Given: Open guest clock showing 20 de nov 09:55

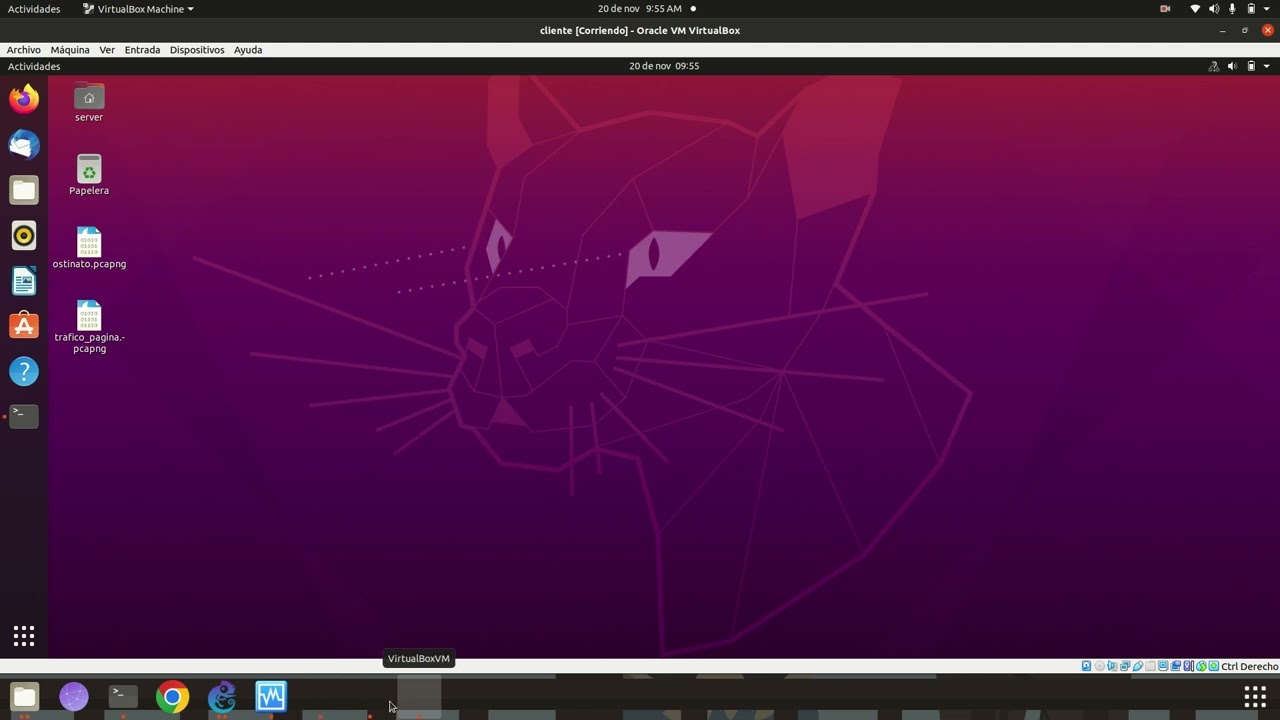Looking at the screenshot, I should click(x=664, y=66).
